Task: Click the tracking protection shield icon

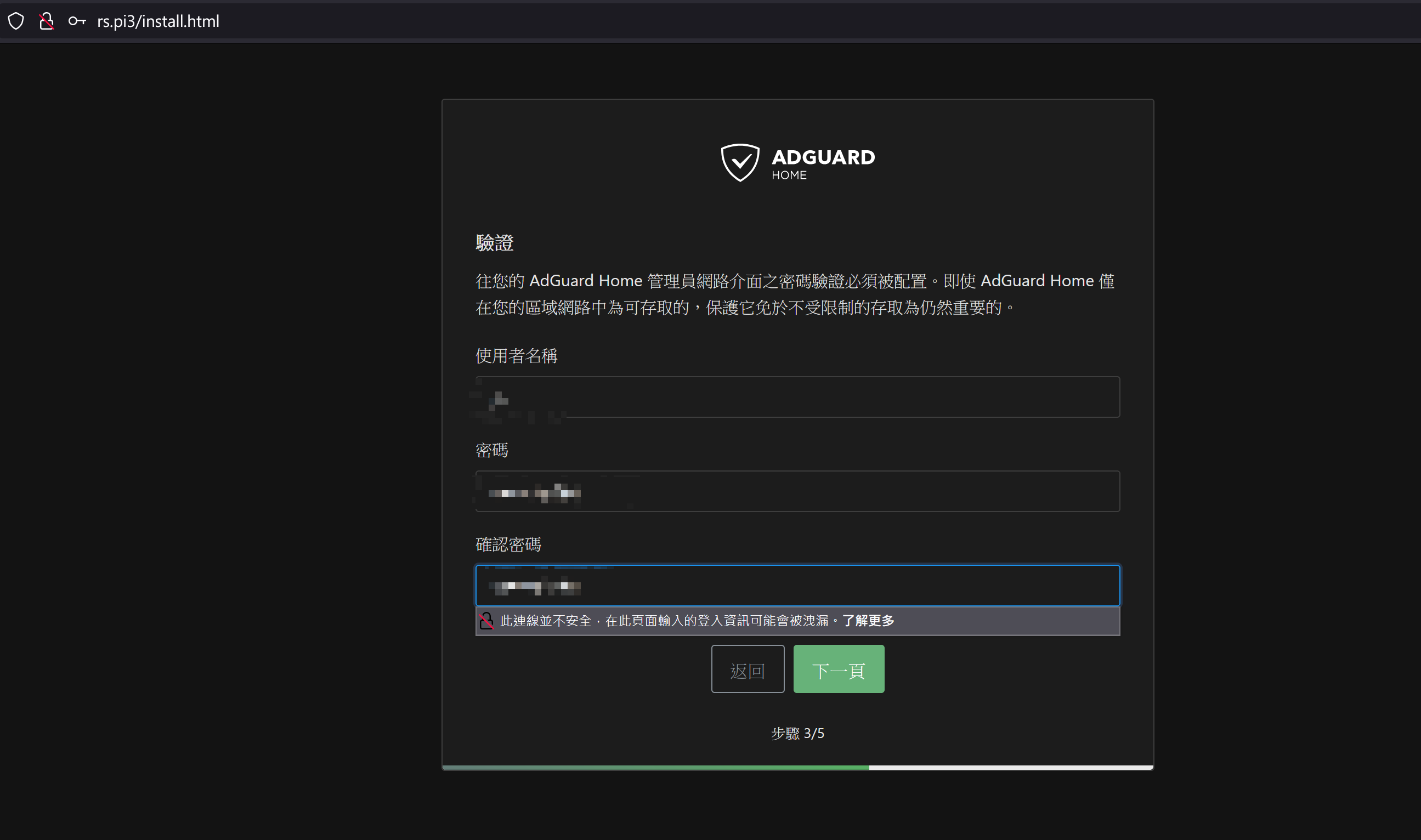Action: click(16, 21)
